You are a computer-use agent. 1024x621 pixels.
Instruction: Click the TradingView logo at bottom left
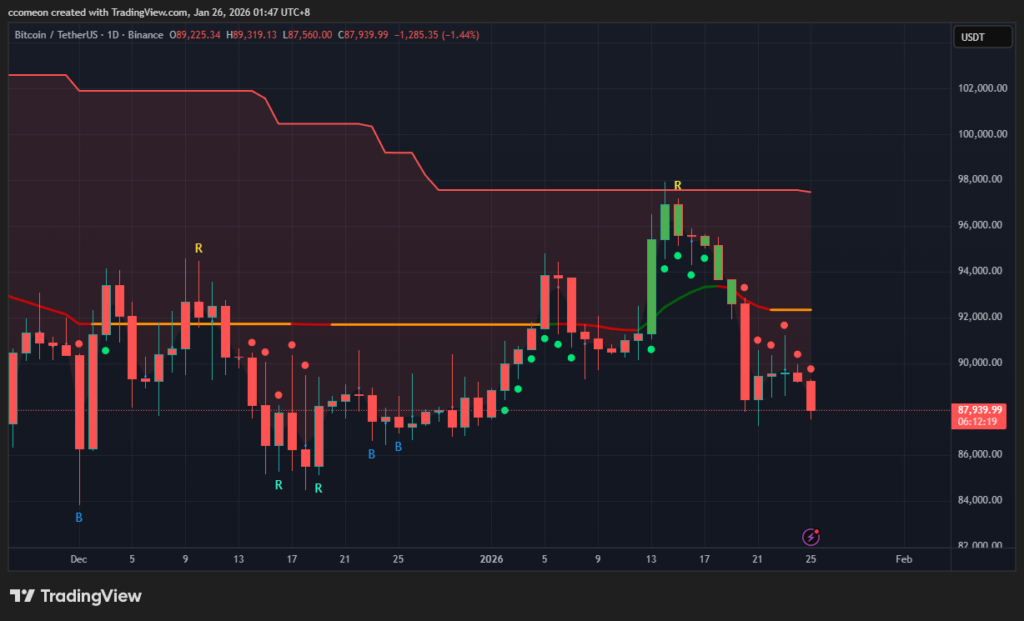(76, 596)
